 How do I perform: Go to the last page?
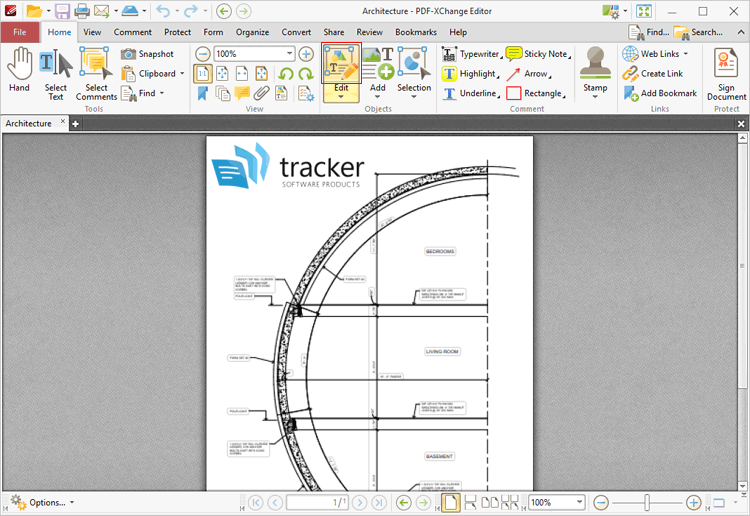coord(379,503)
